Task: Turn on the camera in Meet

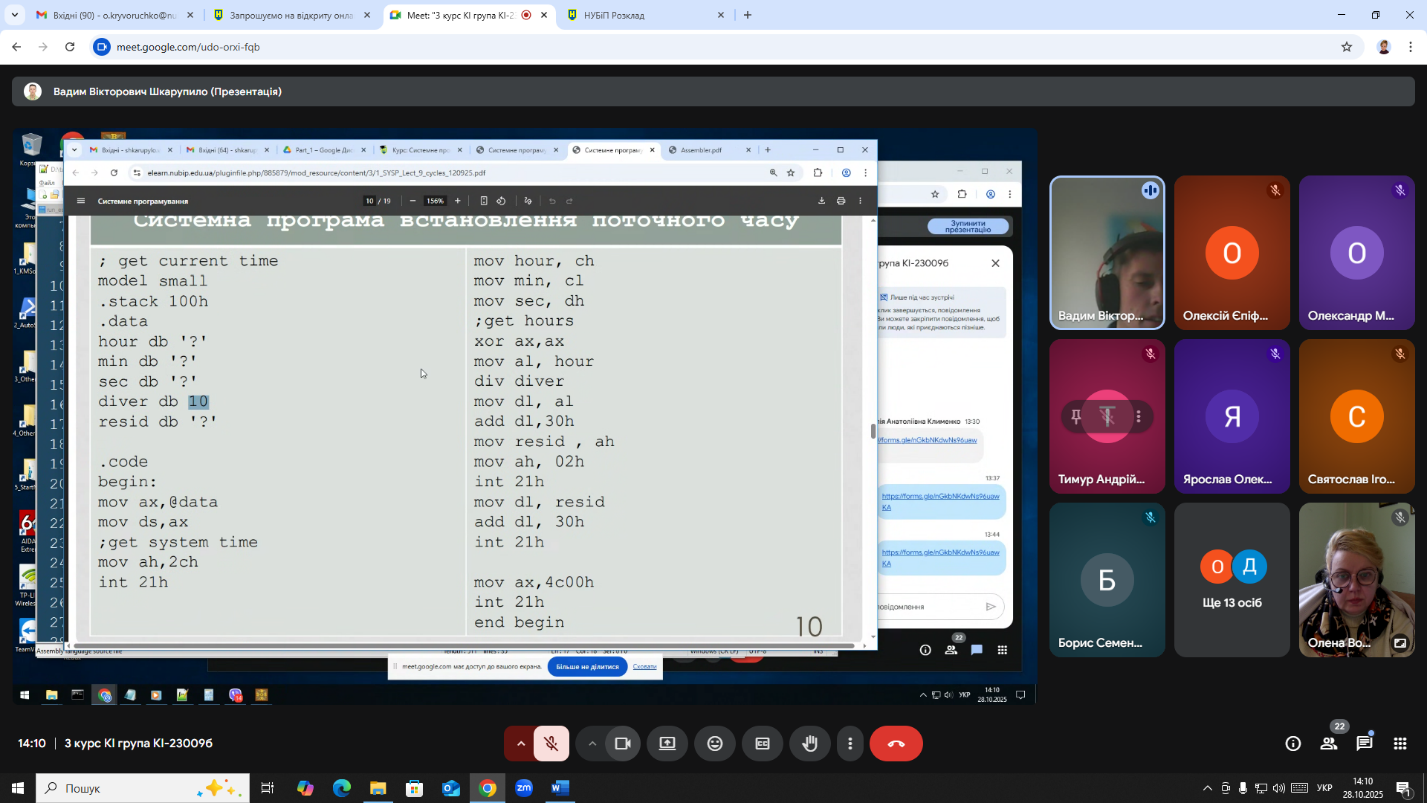Action: [622, 743]
